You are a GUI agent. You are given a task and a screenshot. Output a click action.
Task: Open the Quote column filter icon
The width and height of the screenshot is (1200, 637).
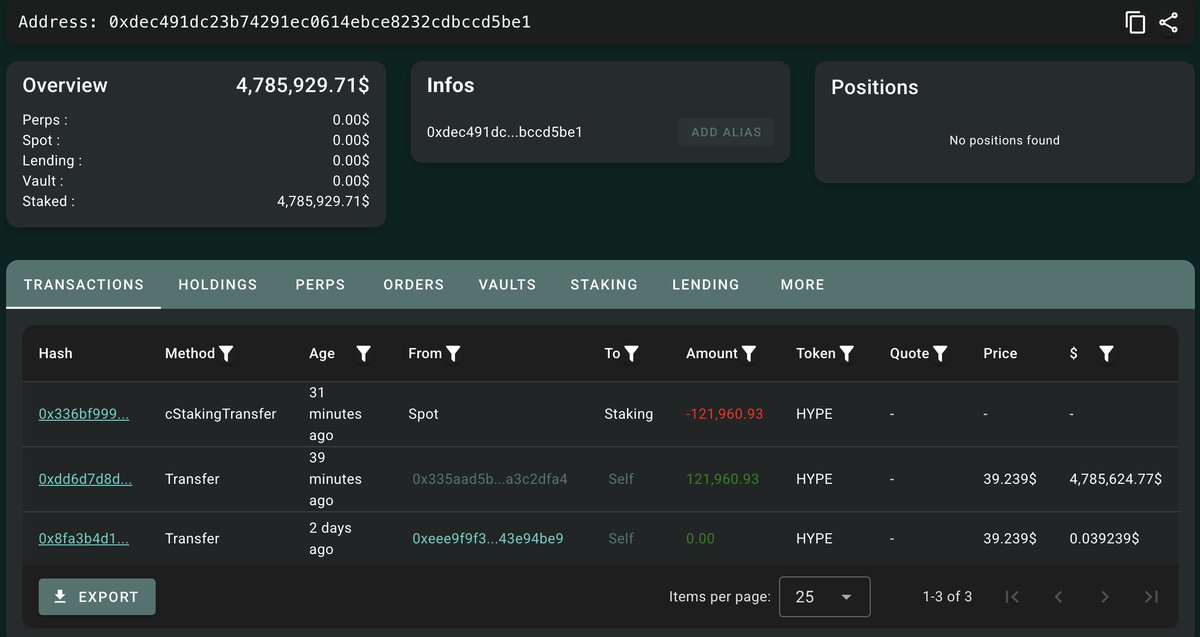tap(940, 353)
